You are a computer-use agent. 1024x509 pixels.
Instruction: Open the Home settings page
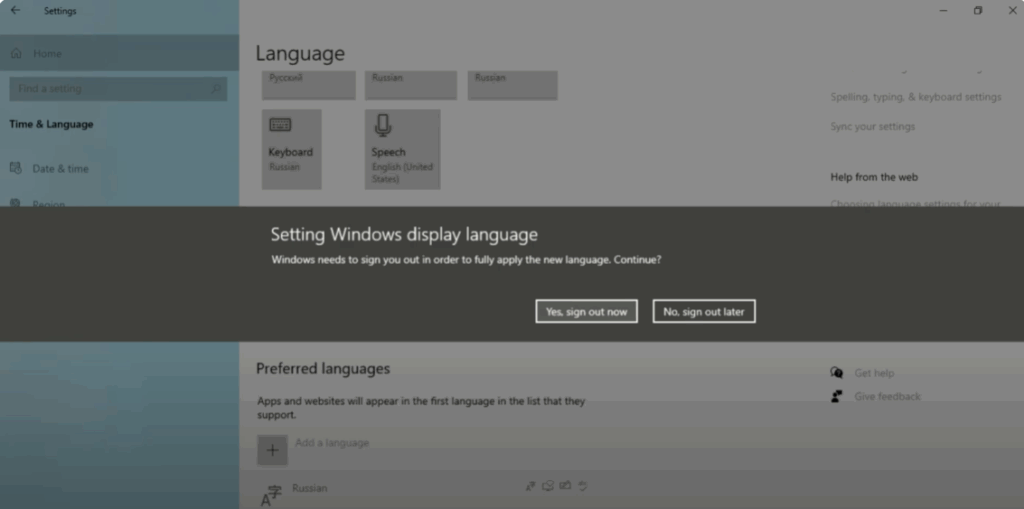(x=120, y=53)
